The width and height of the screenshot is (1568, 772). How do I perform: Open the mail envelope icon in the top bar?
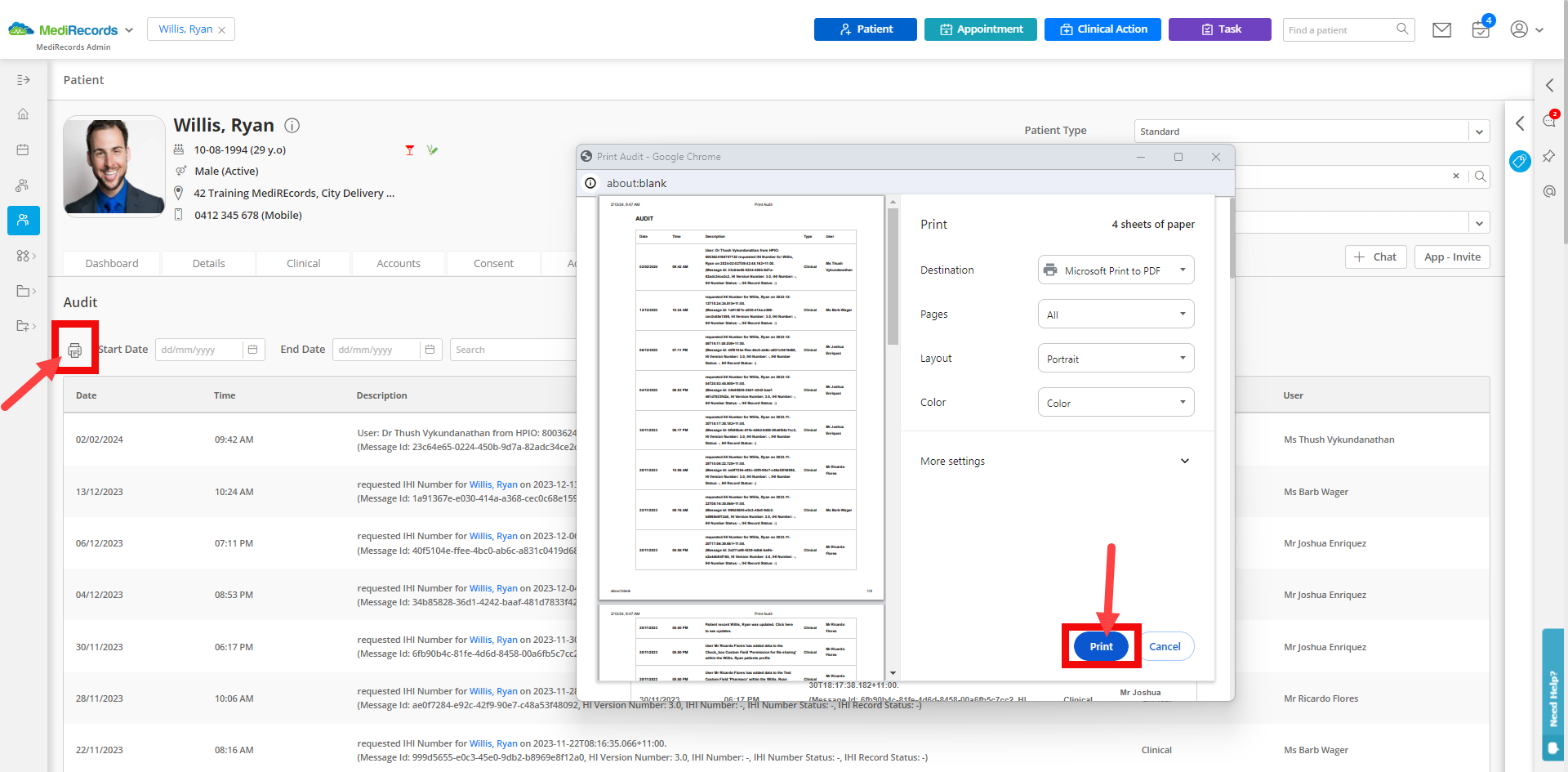[1441, 29]
